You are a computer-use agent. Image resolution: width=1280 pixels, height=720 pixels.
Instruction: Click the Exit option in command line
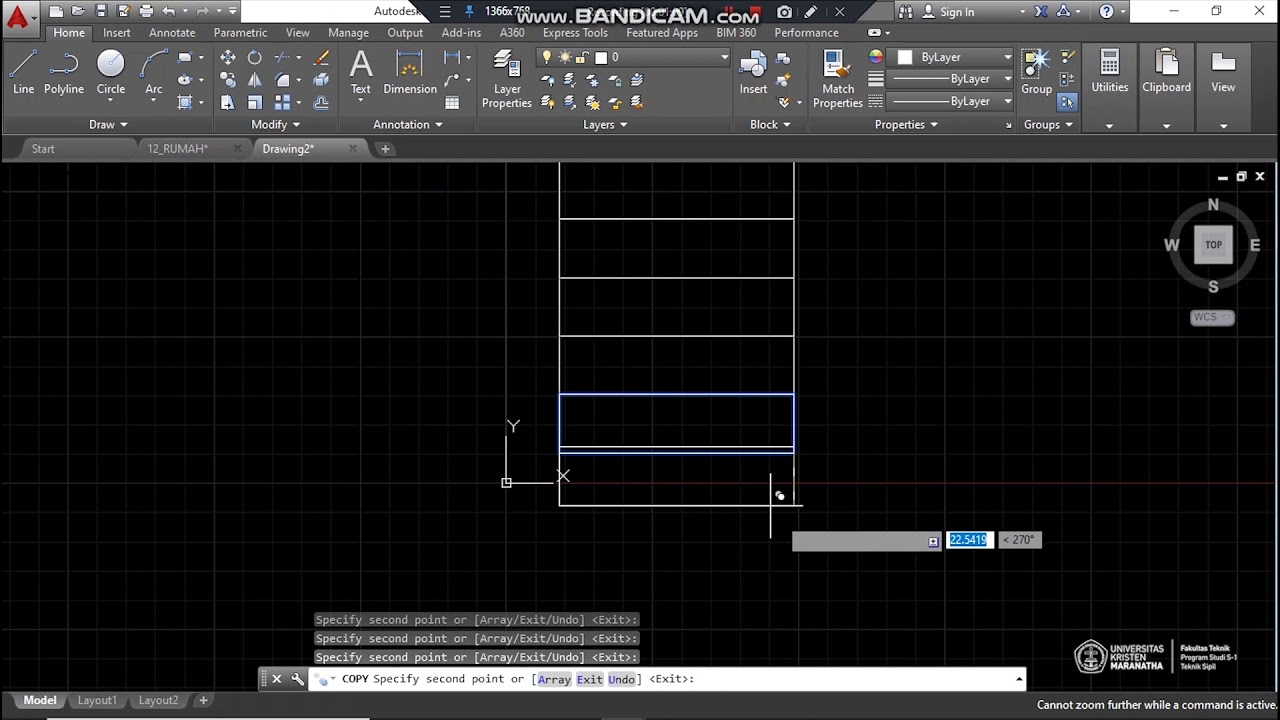point(589,679)
